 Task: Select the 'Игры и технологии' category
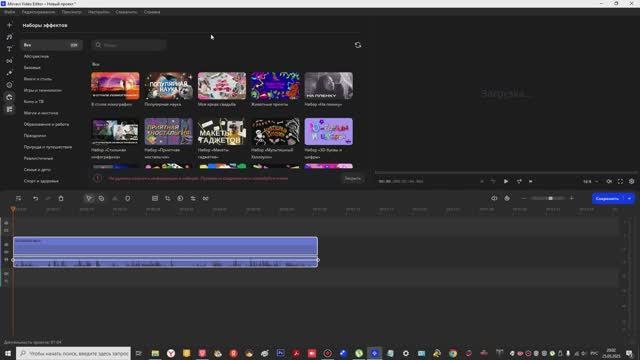tap(42, 90)
